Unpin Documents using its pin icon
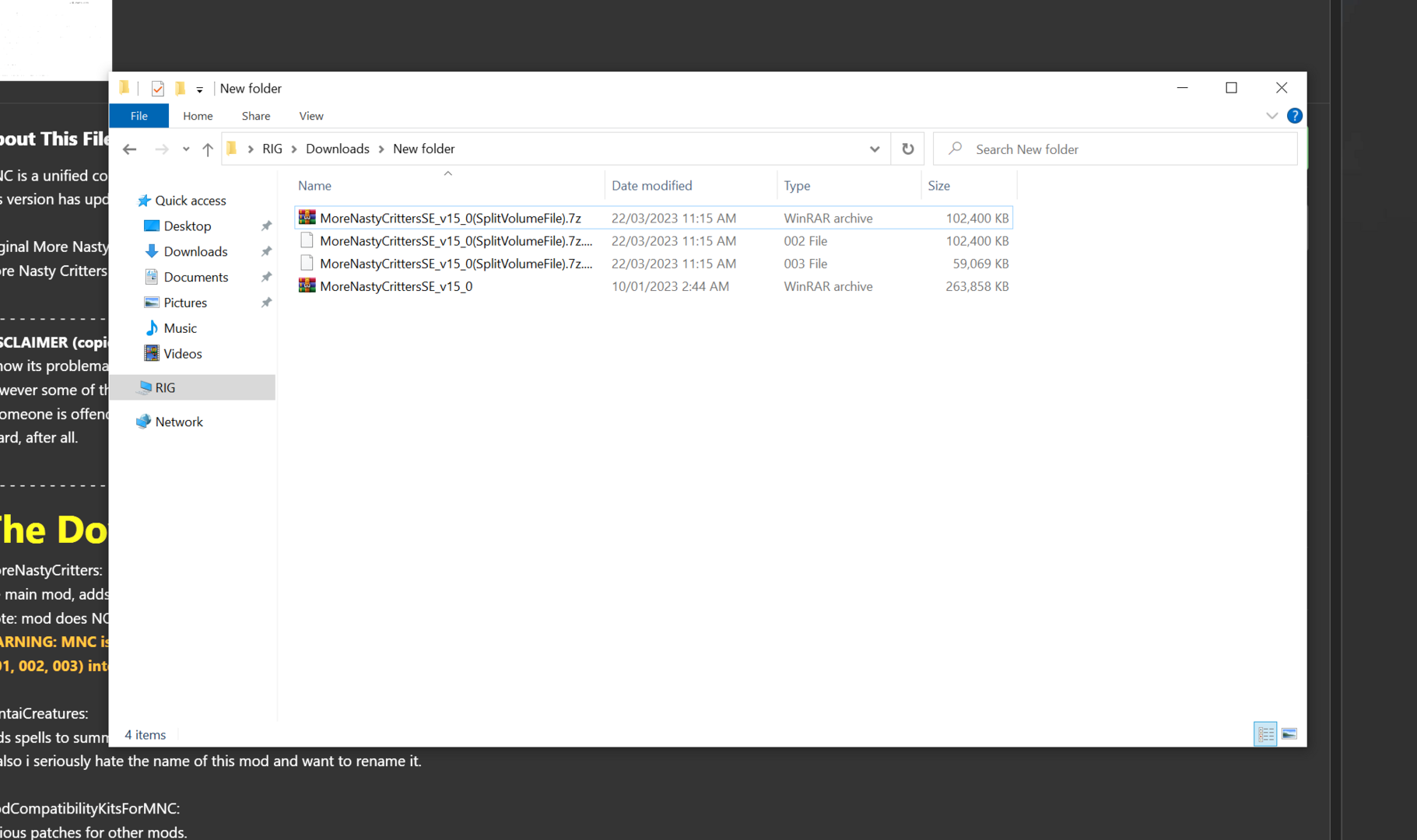This screenshot has width=1417, height=840. pyautogui.click(x=266, y=278)
